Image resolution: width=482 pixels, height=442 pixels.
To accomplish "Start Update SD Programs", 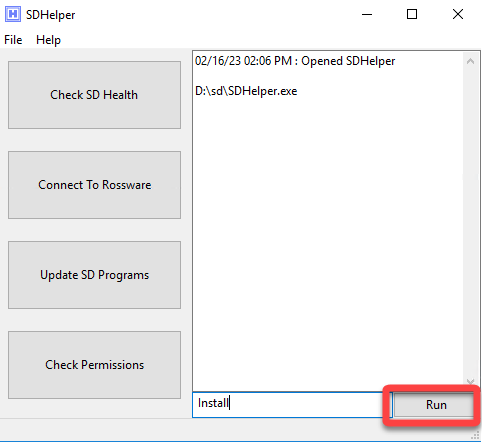I will click(x=94, y=275).
